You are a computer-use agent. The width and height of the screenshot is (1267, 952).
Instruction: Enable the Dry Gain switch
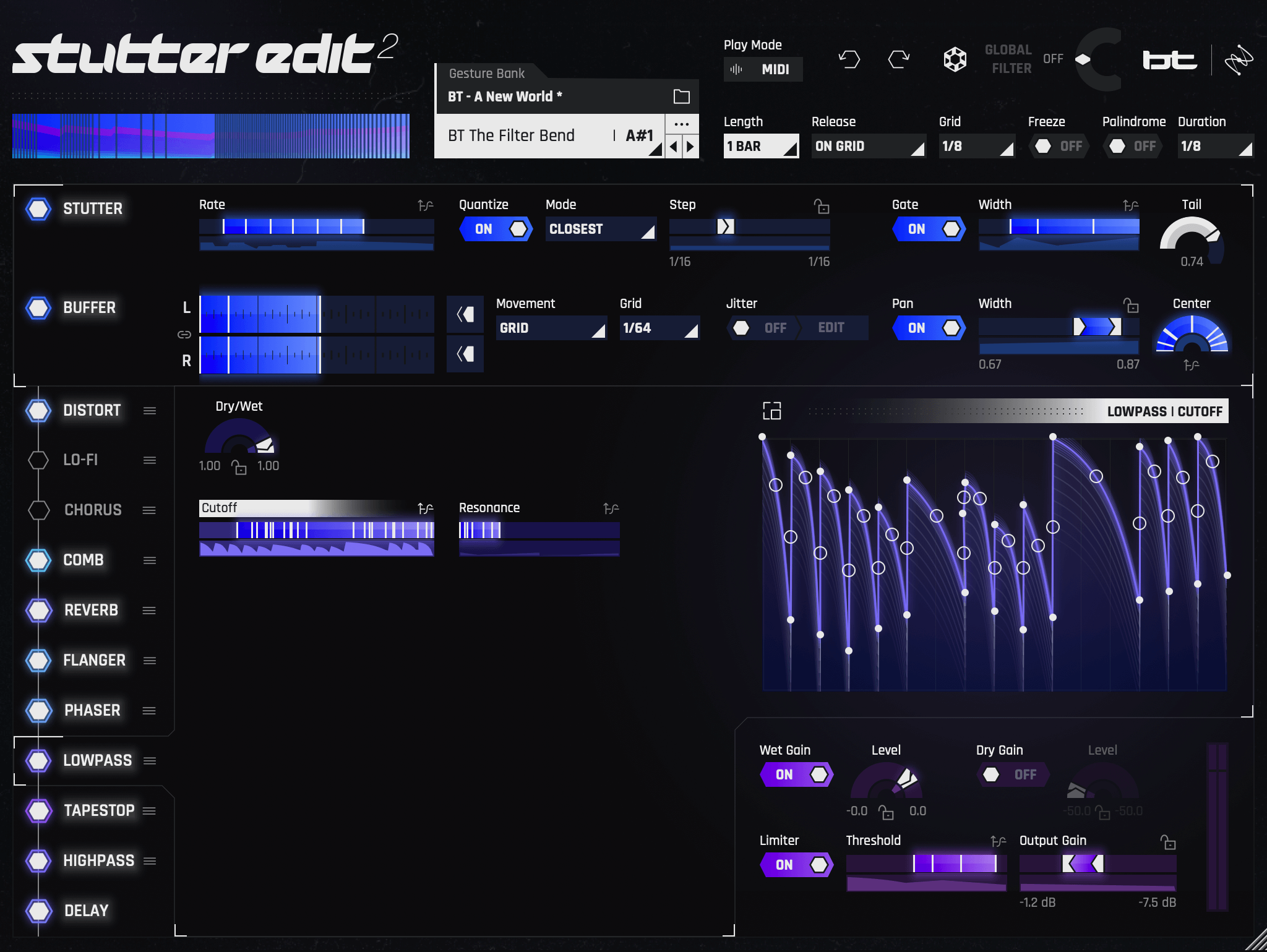pos(1013,774)
